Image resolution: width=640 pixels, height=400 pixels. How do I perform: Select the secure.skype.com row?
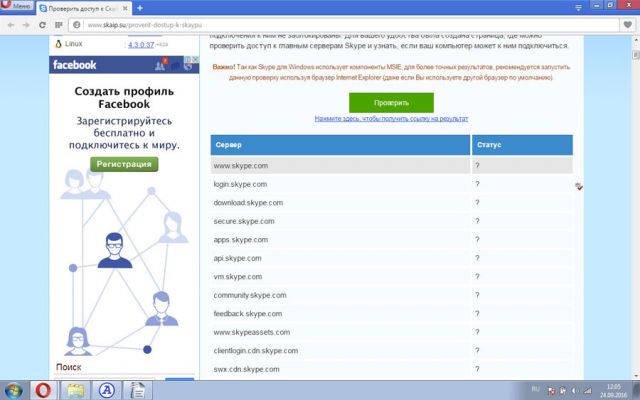[391, 221]
